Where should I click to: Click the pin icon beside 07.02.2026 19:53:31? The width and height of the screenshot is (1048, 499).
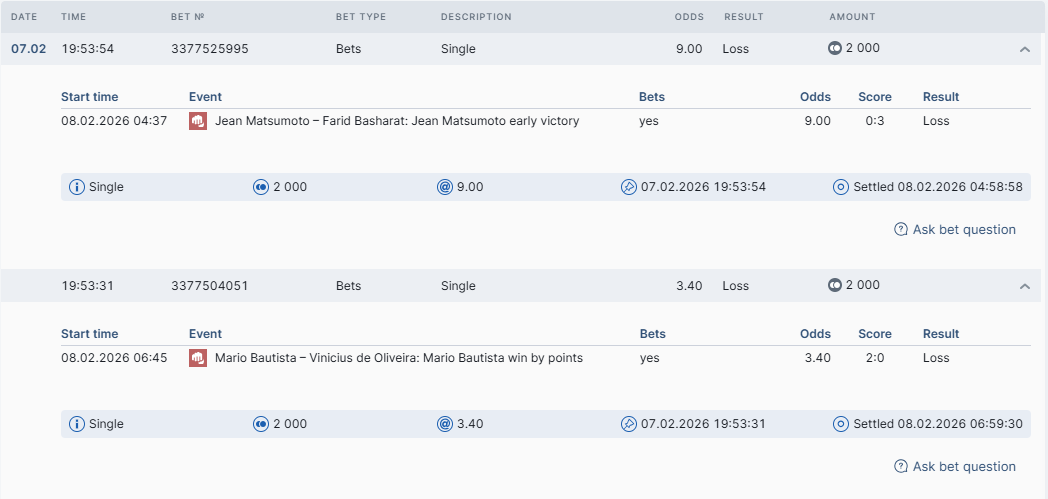(629, 424)
